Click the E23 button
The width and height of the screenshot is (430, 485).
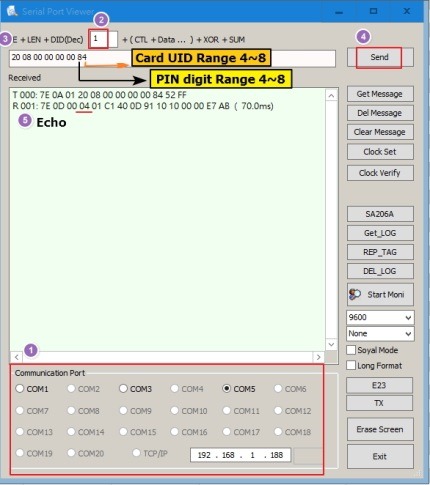379,385
